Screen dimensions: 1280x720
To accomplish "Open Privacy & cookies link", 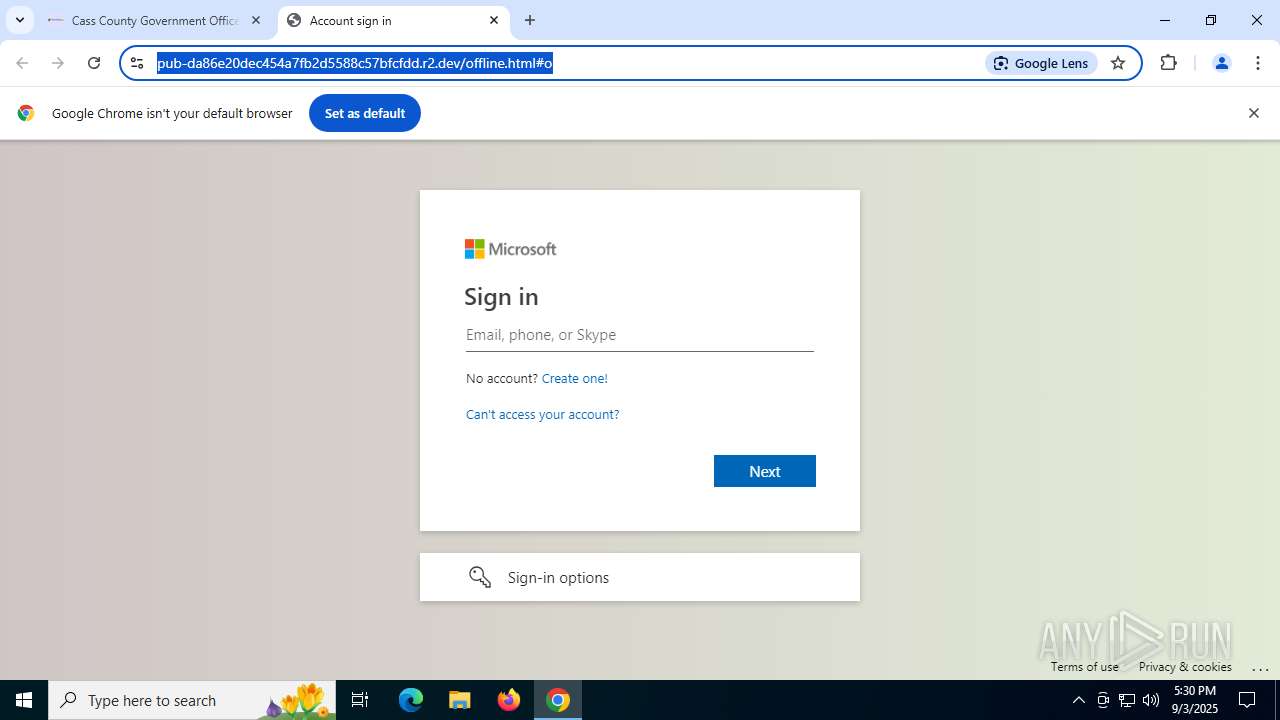I will 1185,667.
